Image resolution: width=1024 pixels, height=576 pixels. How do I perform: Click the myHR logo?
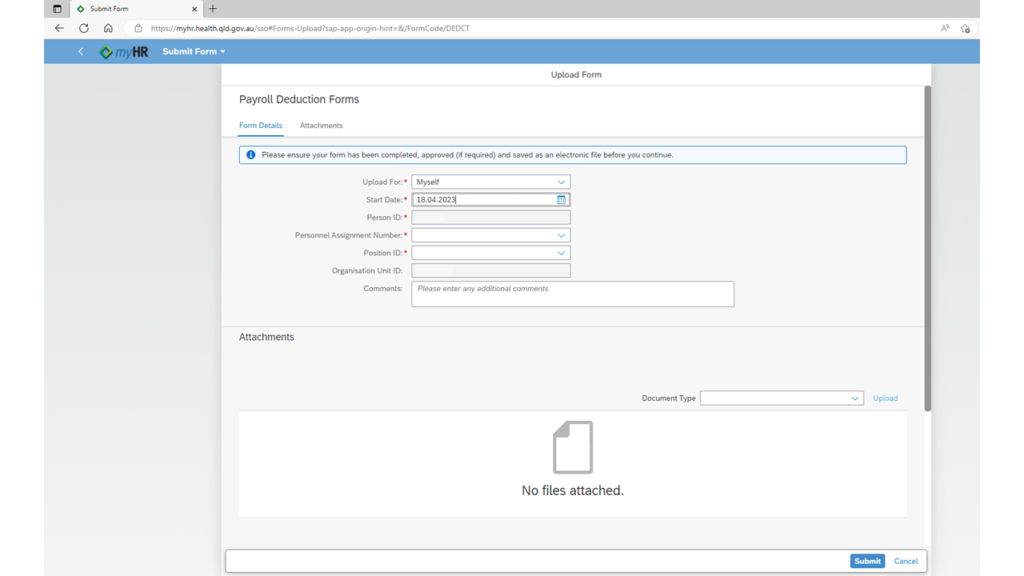pyautogui.click(x=124, y=52)
